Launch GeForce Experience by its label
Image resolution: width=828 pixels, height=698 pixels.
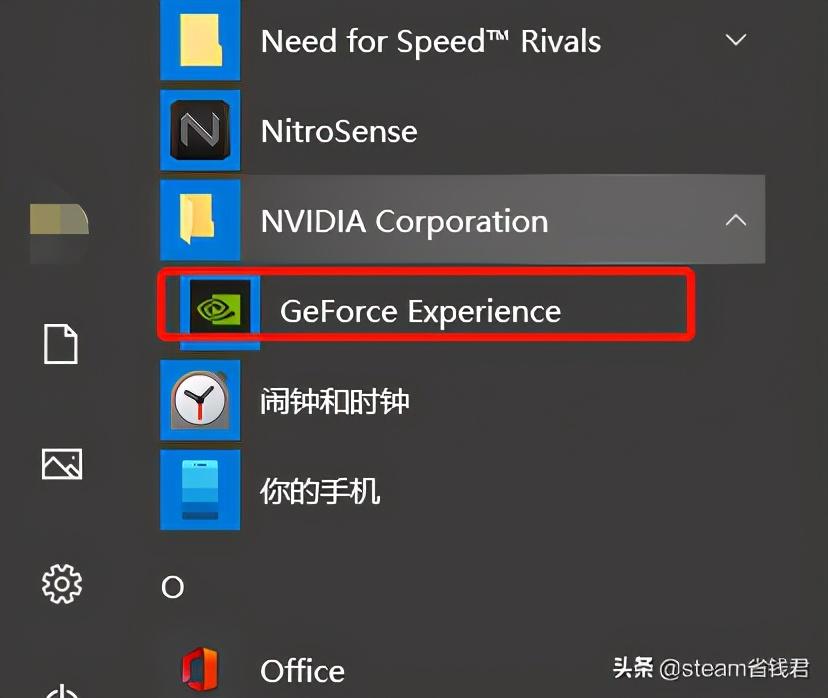pos(420,311)
